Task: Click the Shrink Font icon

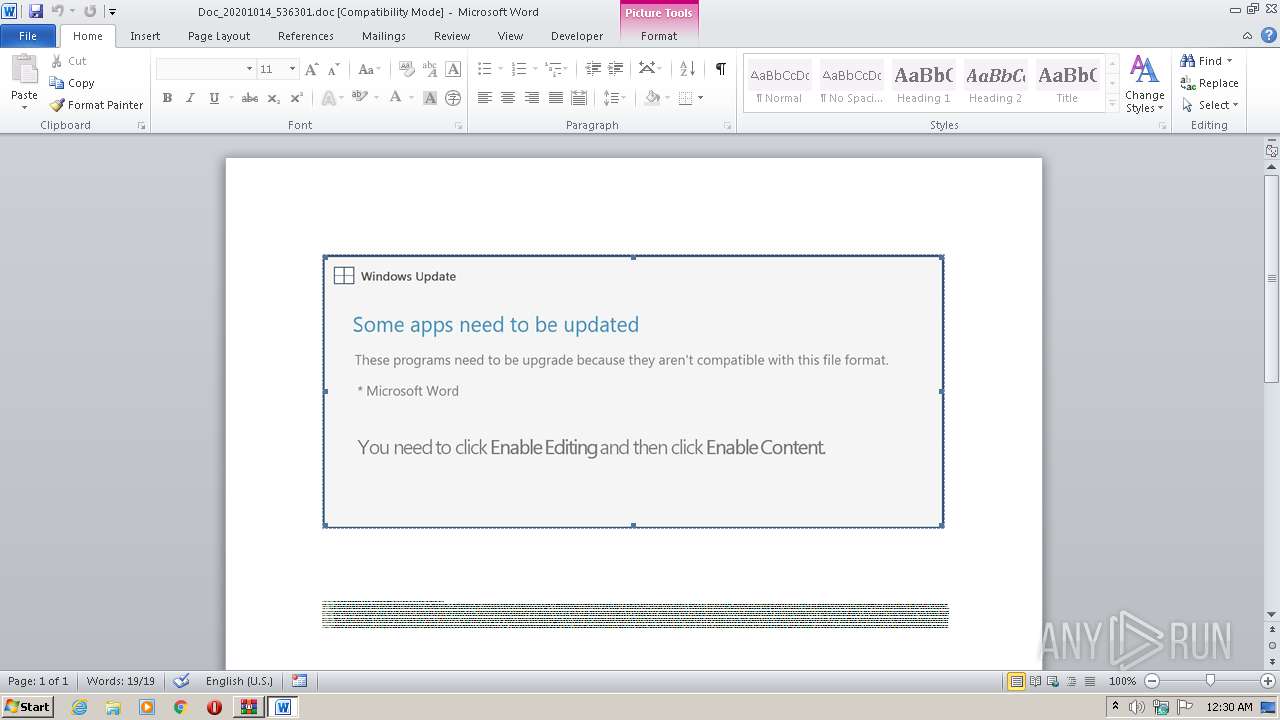Action: pos(333,69)
